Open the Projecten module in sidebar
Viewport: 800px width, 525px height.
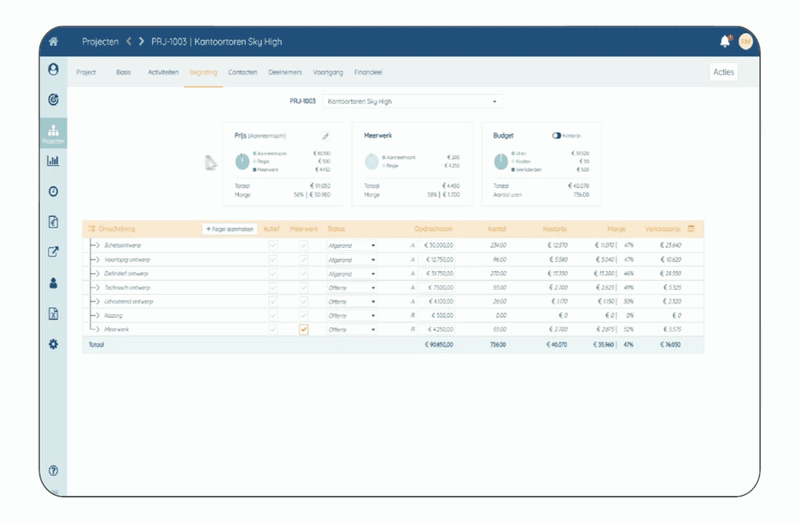(53, 133)
